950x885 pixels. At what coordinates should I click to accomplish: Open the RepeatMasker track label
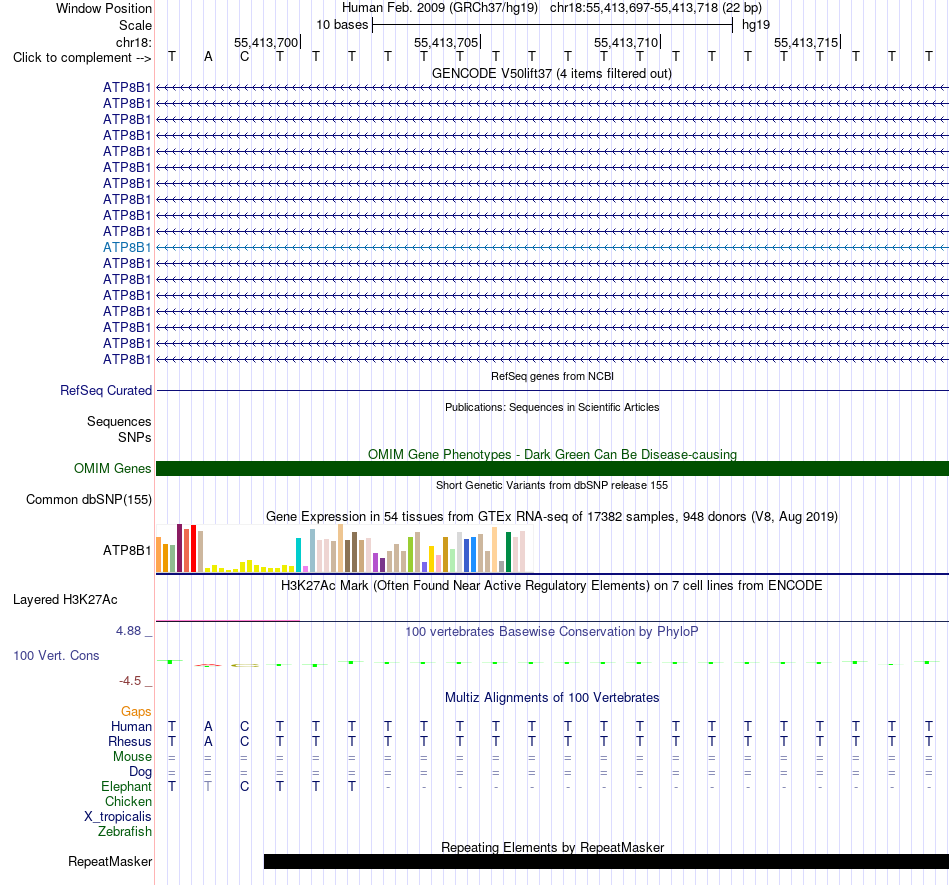pyautogui.click(x=110, y=861)
